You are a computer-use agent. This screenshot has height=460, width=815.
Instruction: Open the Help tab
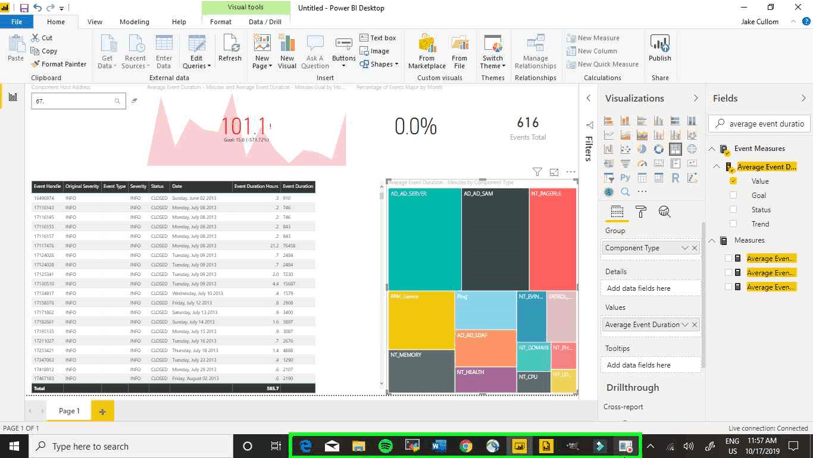(x=179, y=22)
